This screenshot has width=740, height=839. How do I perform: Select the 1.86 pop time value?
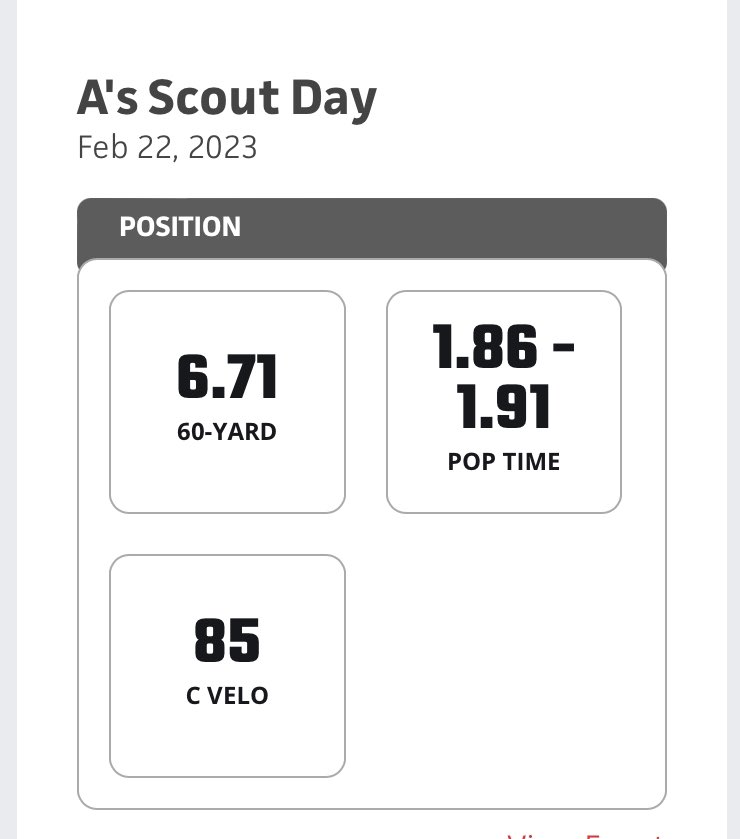pos(485,346)
